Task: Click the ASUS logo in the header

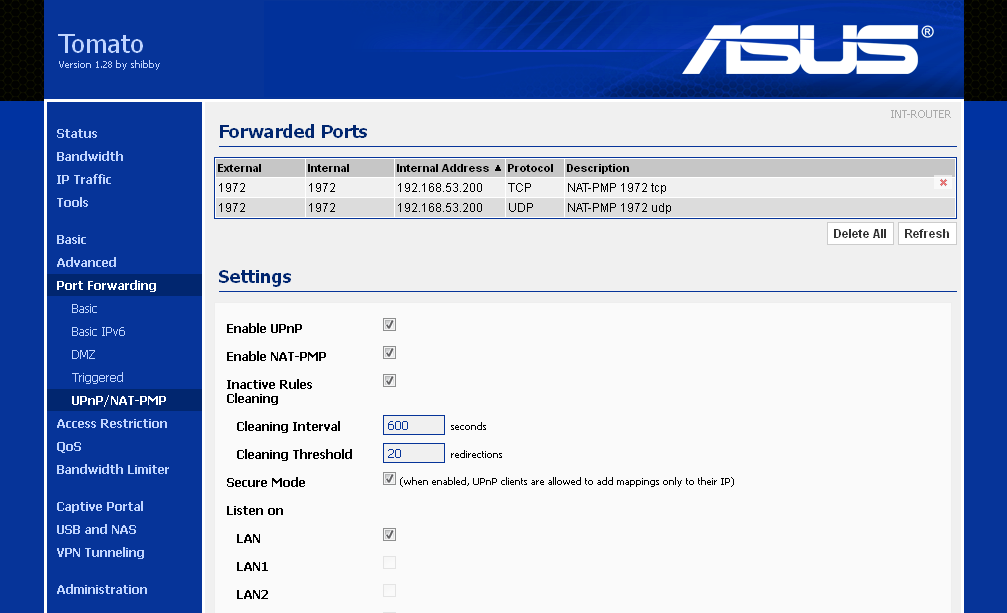Action: (808, 49)
